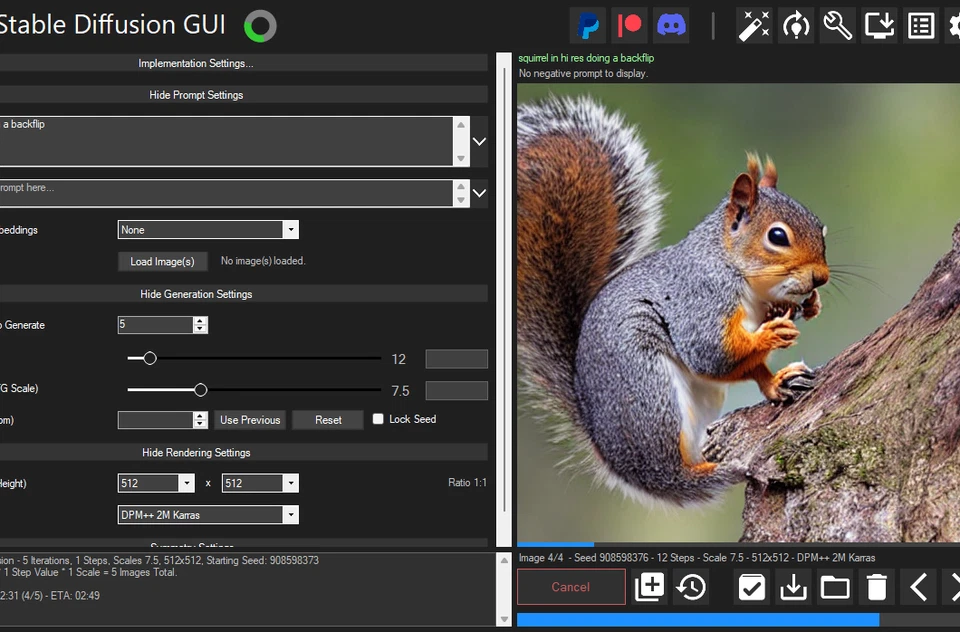Open the image history clock icon

(x=691, y=587)
